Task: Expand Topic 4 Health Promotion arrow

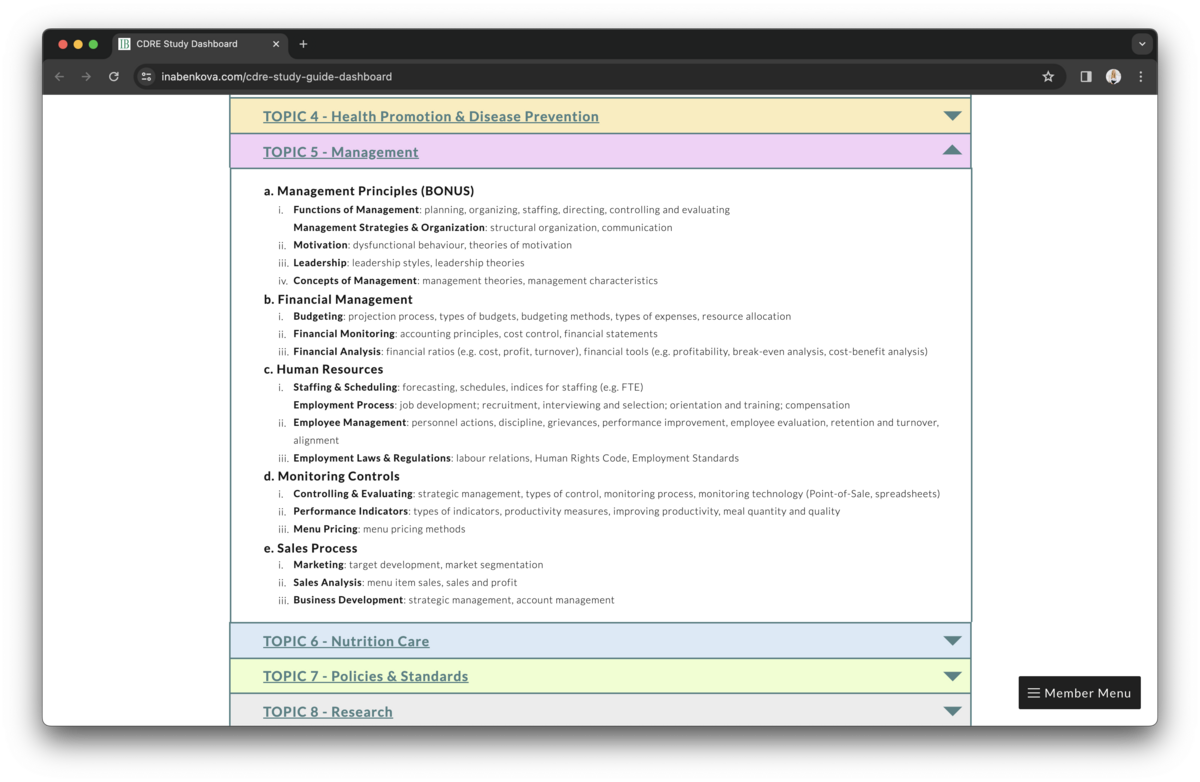Action: pyautogui.click(x=952, y=116)
